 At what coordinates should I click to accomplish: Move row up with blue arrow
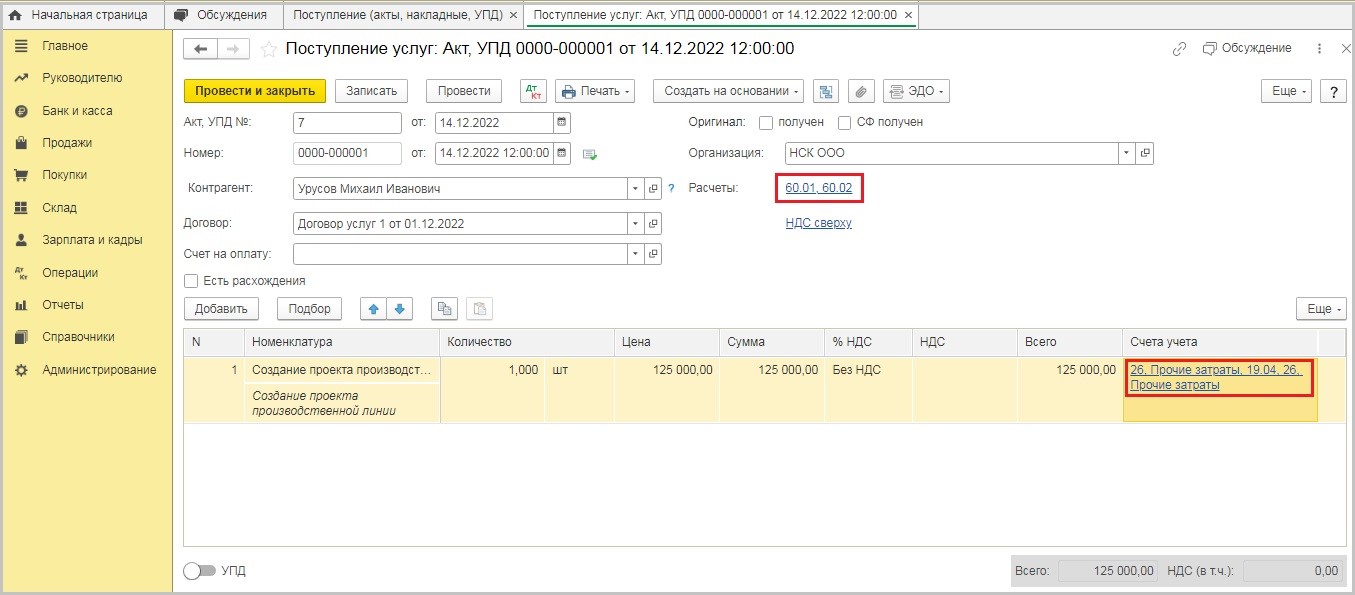tap(373, 309)
